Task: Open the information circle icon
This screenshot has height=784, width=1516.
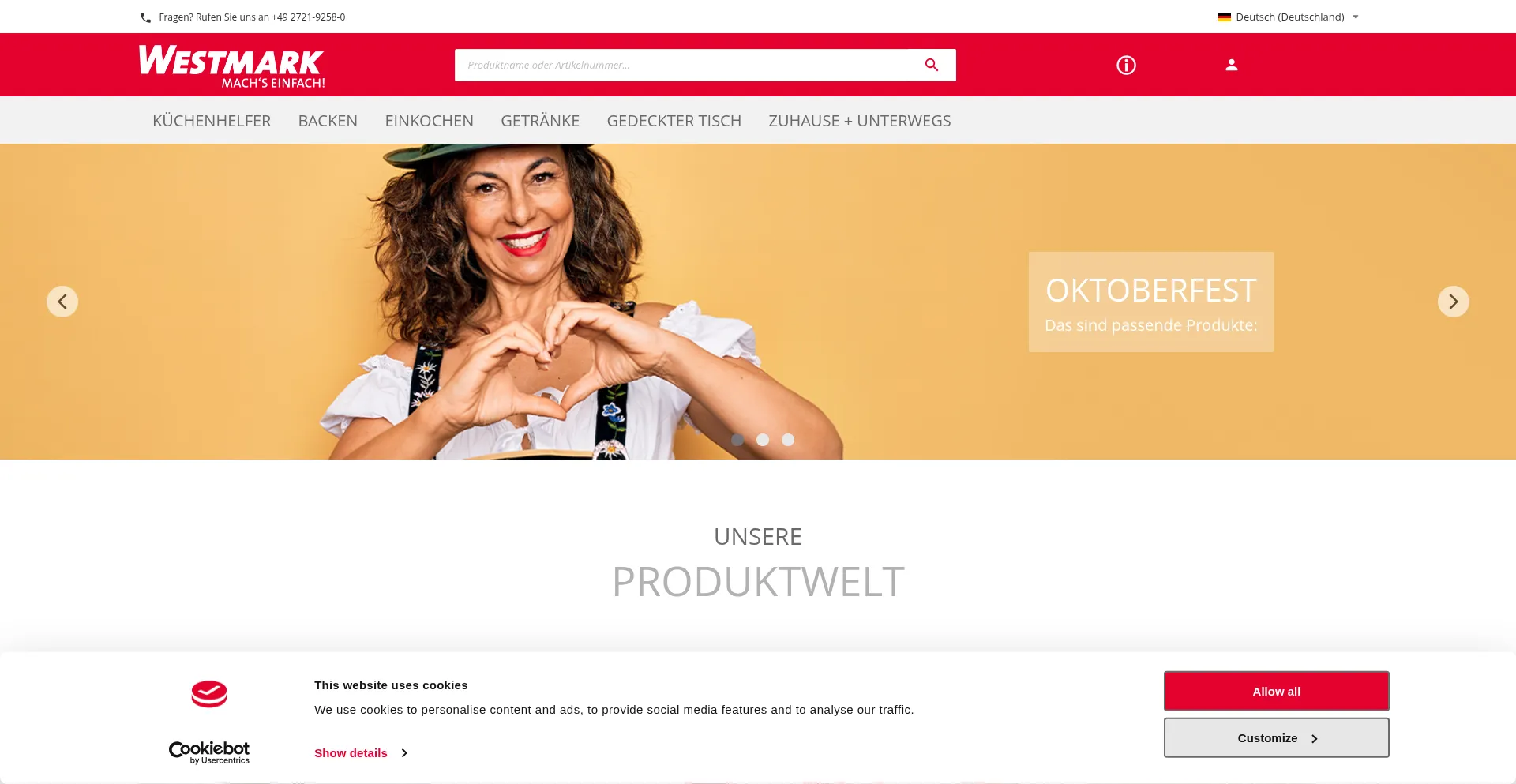Action: tap(1126, 65)
